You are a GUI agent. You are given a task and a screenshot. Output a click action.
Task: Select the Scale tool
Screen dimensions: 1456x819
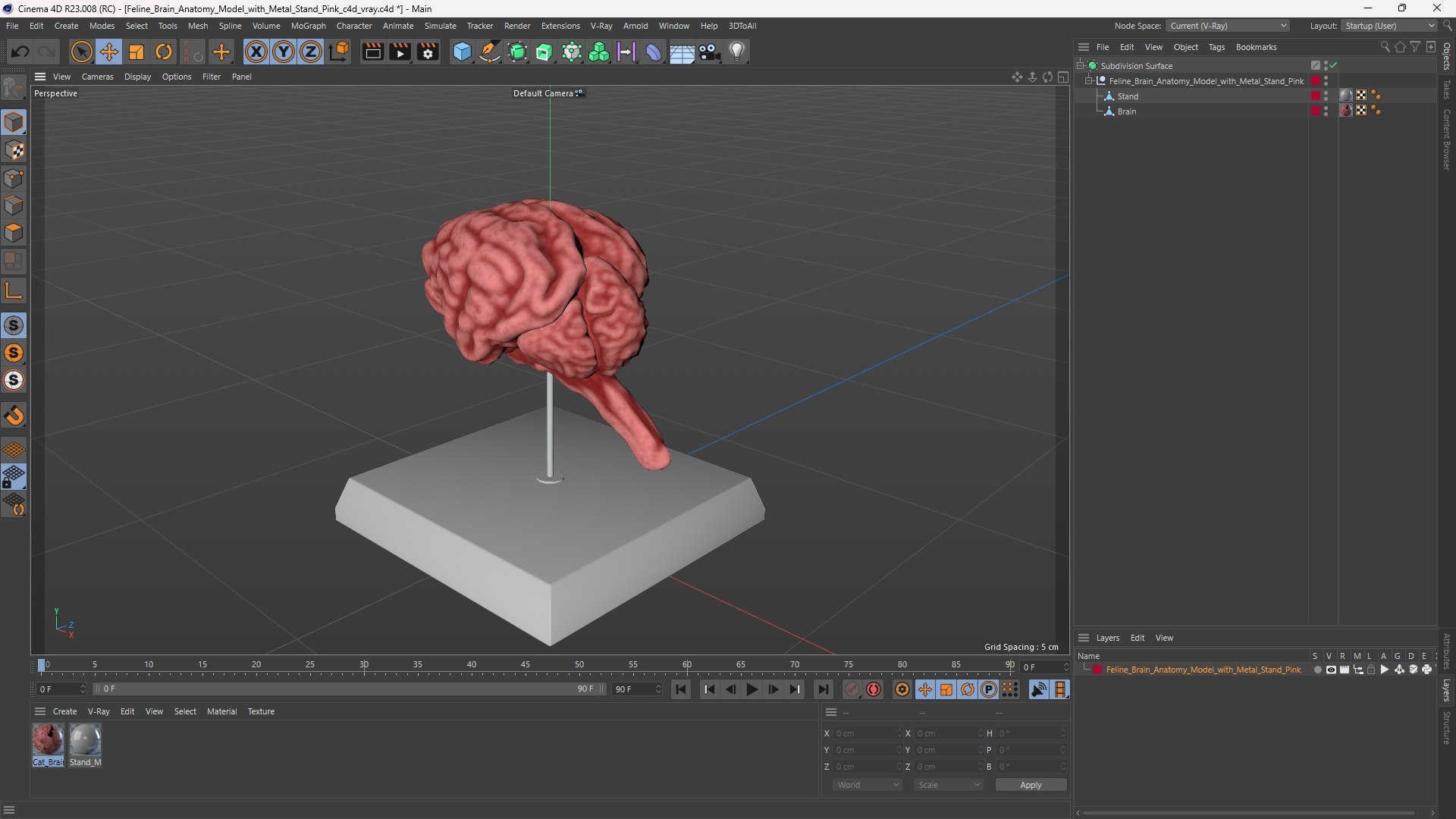pyautogui.click(x=136, y=52)
